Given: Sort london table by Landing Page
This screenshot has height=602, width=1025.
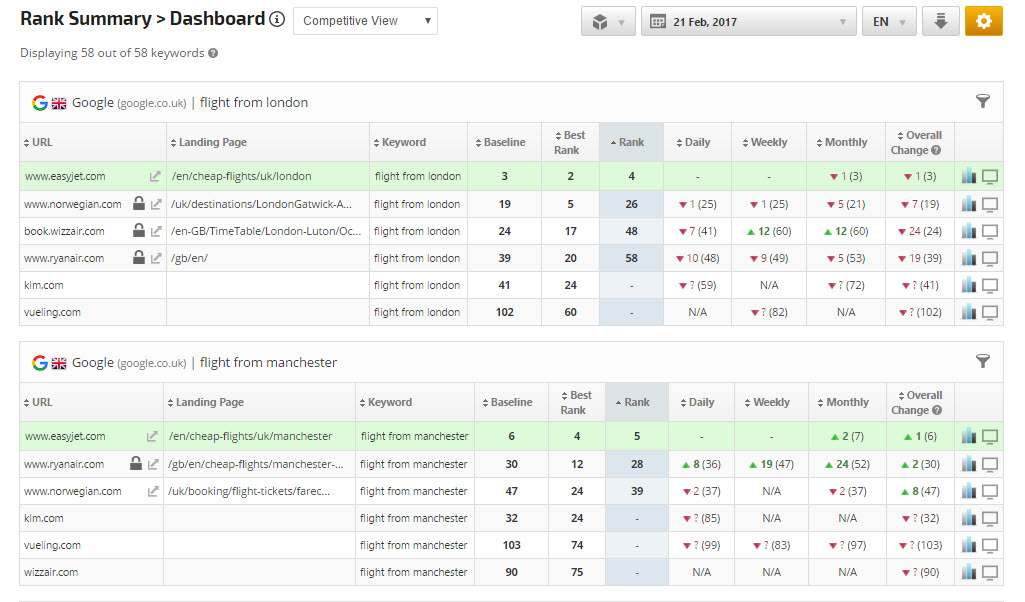Looking at the screenshot, I should (x=209, y=142).
